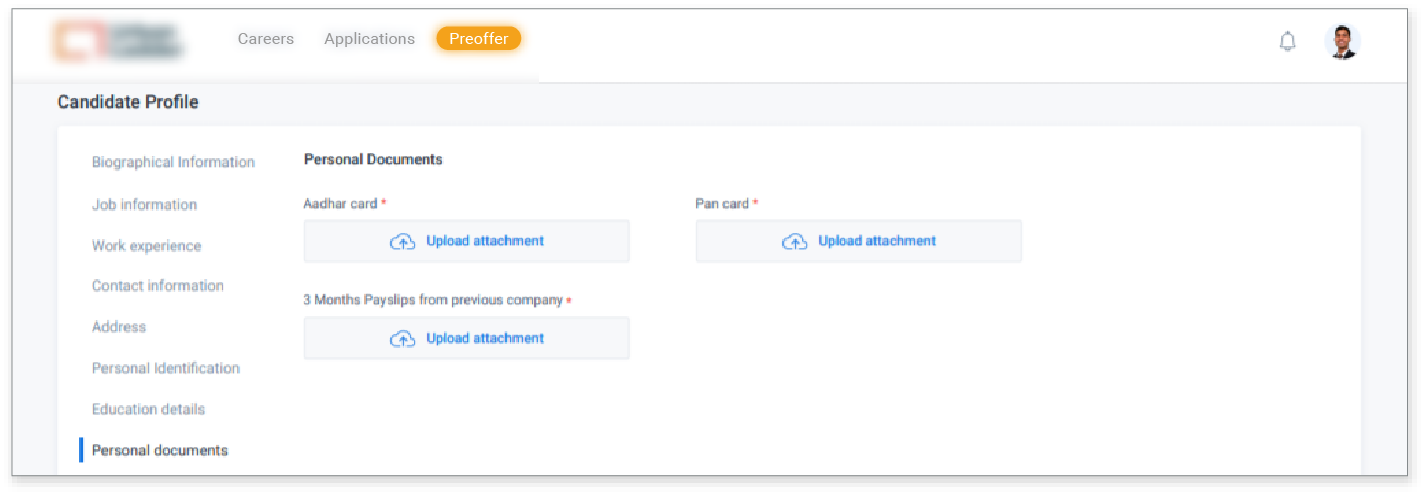
Task: Open the notifications bell icon
Action: pyautogui.click(x=1288, y=41)
